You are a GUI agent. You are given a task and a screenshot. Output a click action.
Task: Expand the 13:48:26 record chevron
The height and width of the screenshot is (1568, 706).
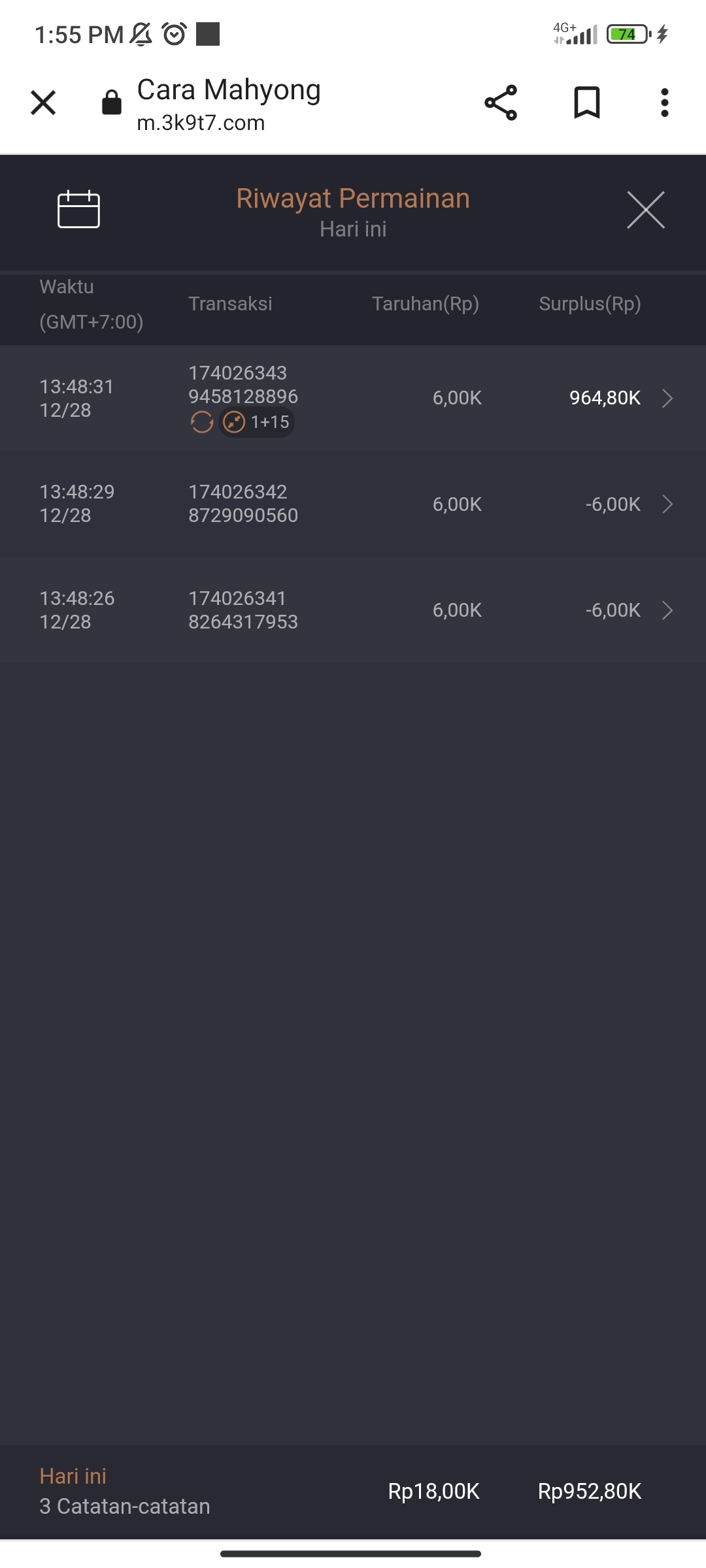tap(667, 610)
